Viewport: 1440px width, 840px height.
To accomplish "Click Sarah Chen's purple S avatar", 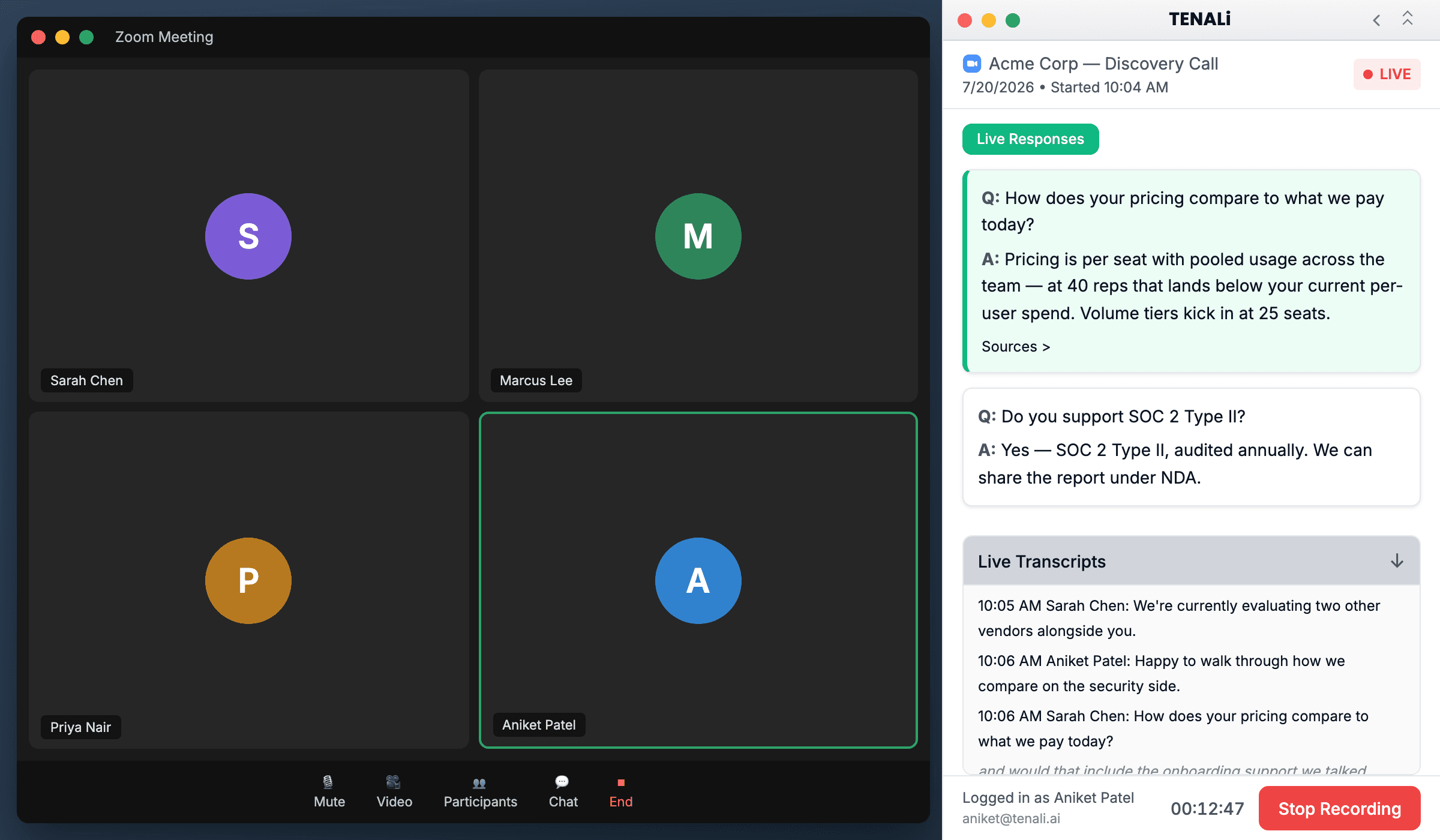I will tap(248, 236).
